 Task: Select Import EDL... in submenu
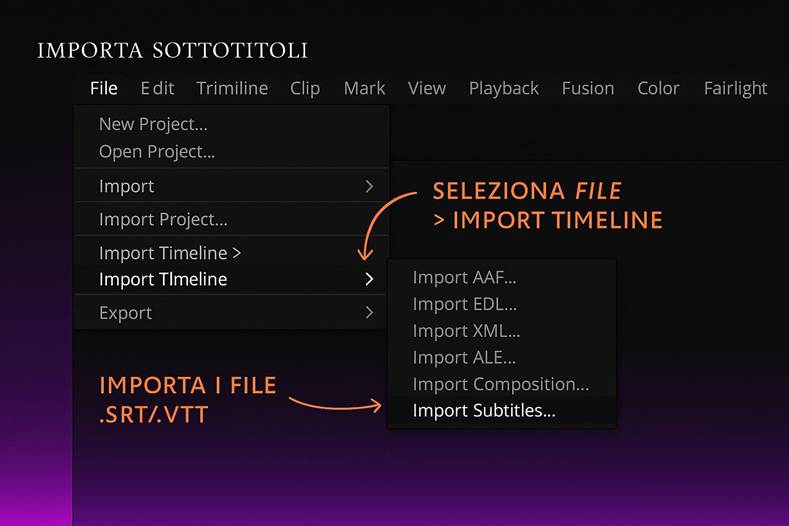pos(464,304)
